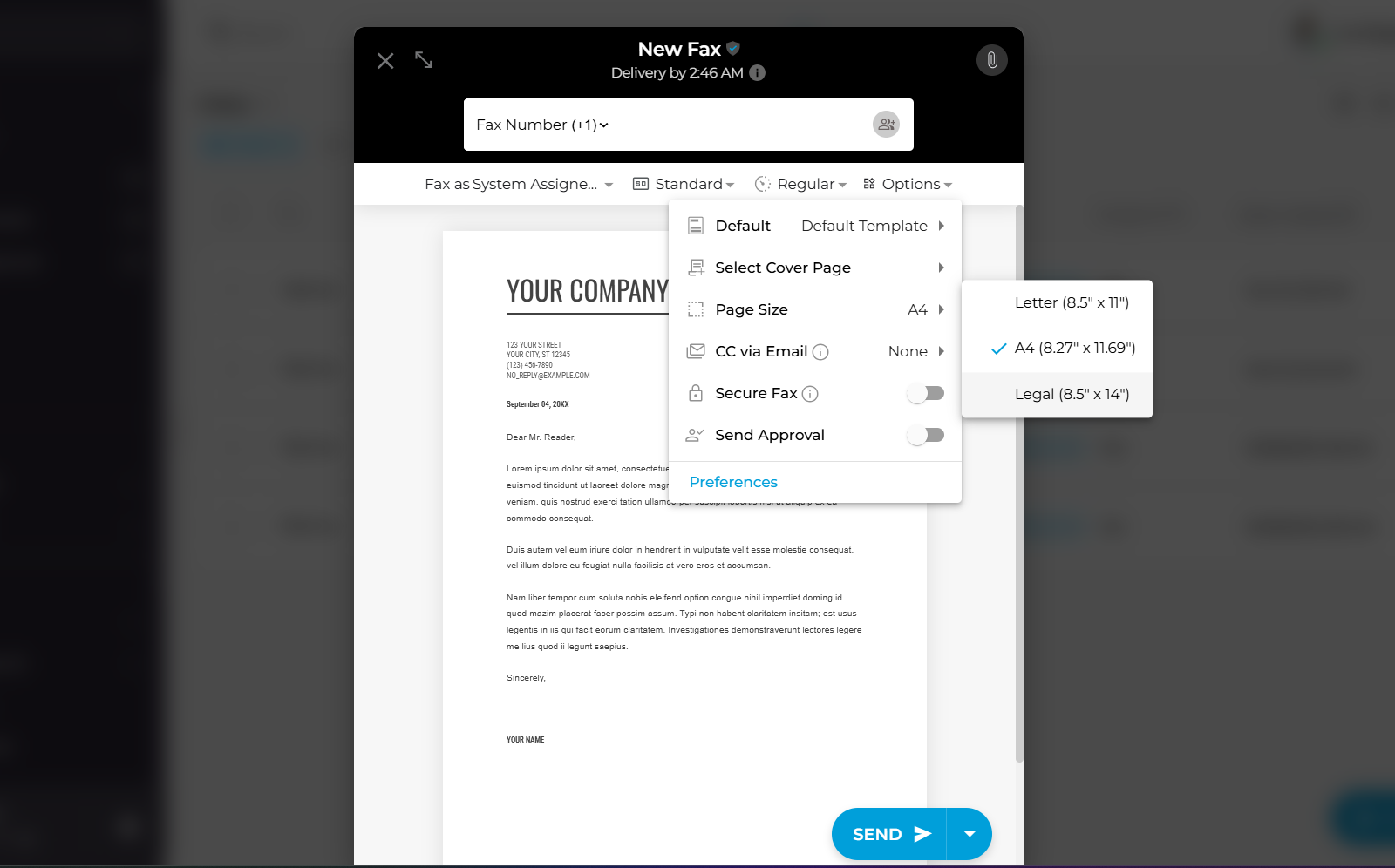Click the Default template icon
This screenshot has width=1395, height=868.
696,226
